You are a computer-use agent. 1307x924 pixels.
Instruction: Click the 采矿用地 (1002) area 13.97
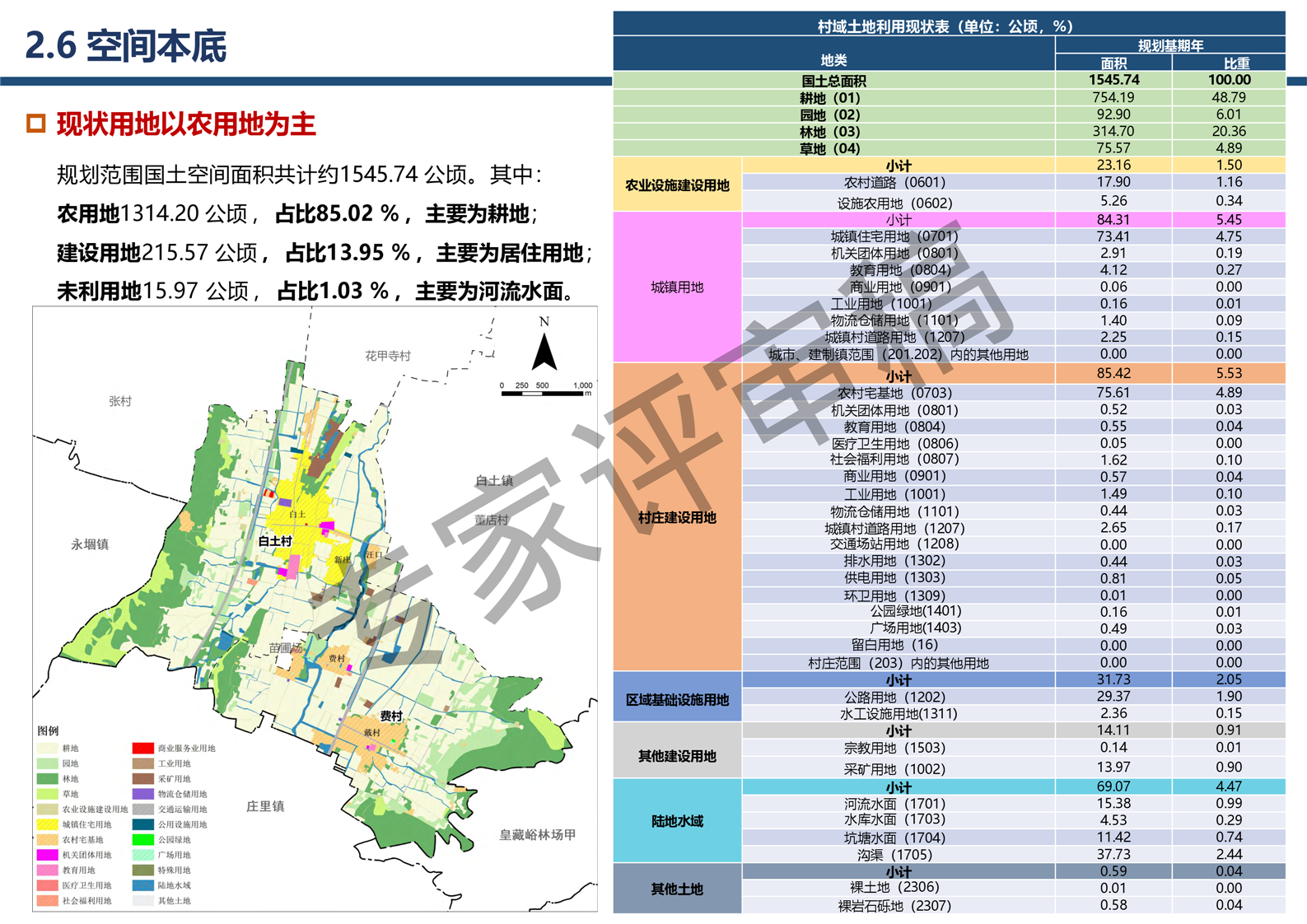(1113, 768)
